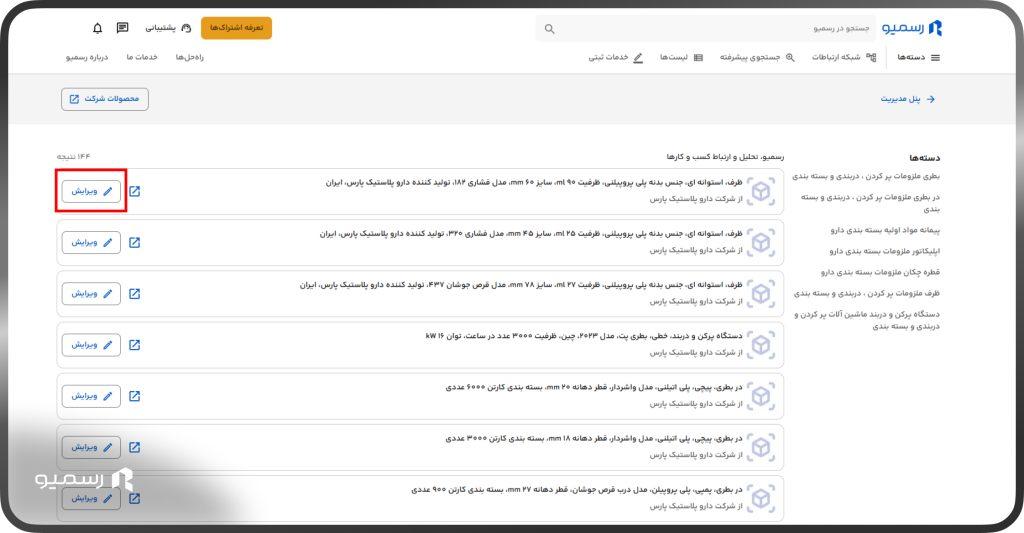Edit the 25 ml مدل فشاری ۳۲۰ container product

click(91, 242)
